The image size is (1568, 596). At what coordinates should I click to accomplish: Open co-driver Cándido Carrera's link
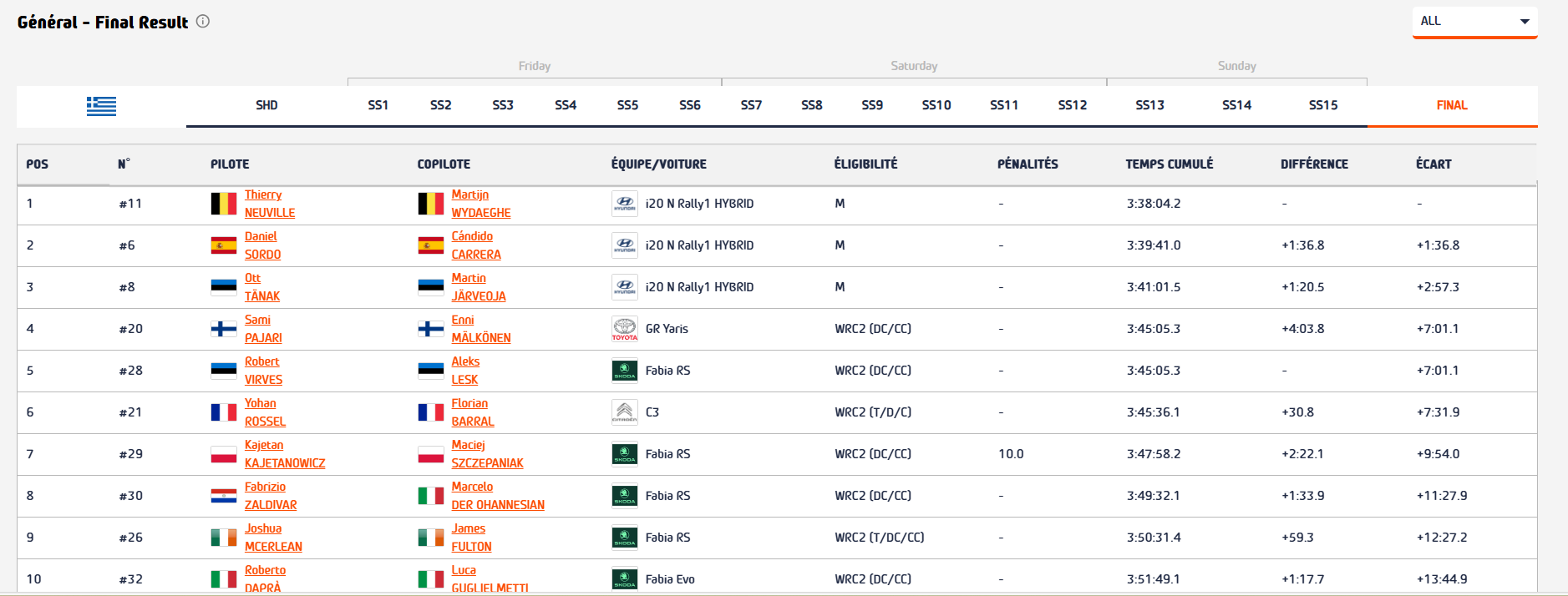point(475,245)
